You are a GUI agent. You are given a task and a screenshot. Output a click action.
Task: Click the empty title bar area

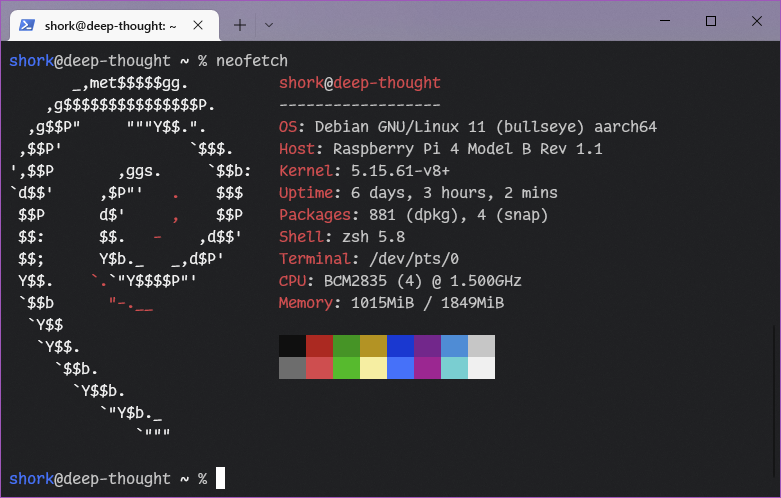coord(450,21)
